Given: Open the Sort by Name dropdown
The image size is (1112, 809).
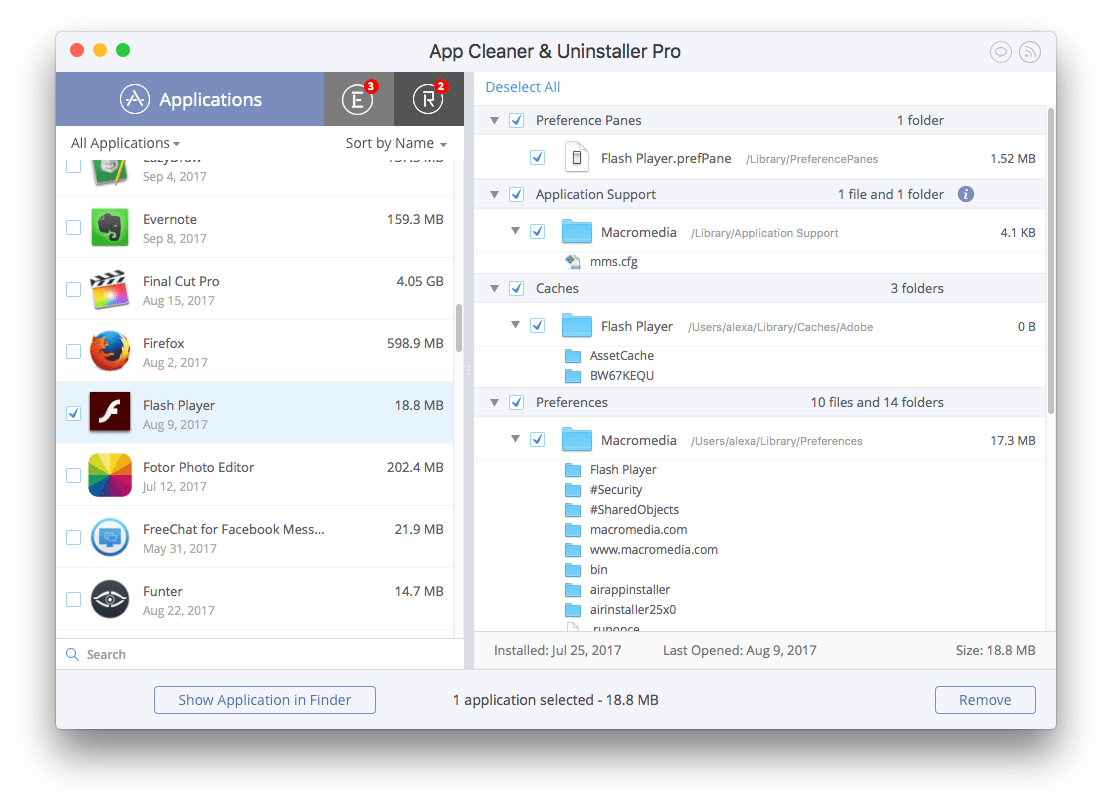Looking at the screenshot, I should [x=396, y=143].
